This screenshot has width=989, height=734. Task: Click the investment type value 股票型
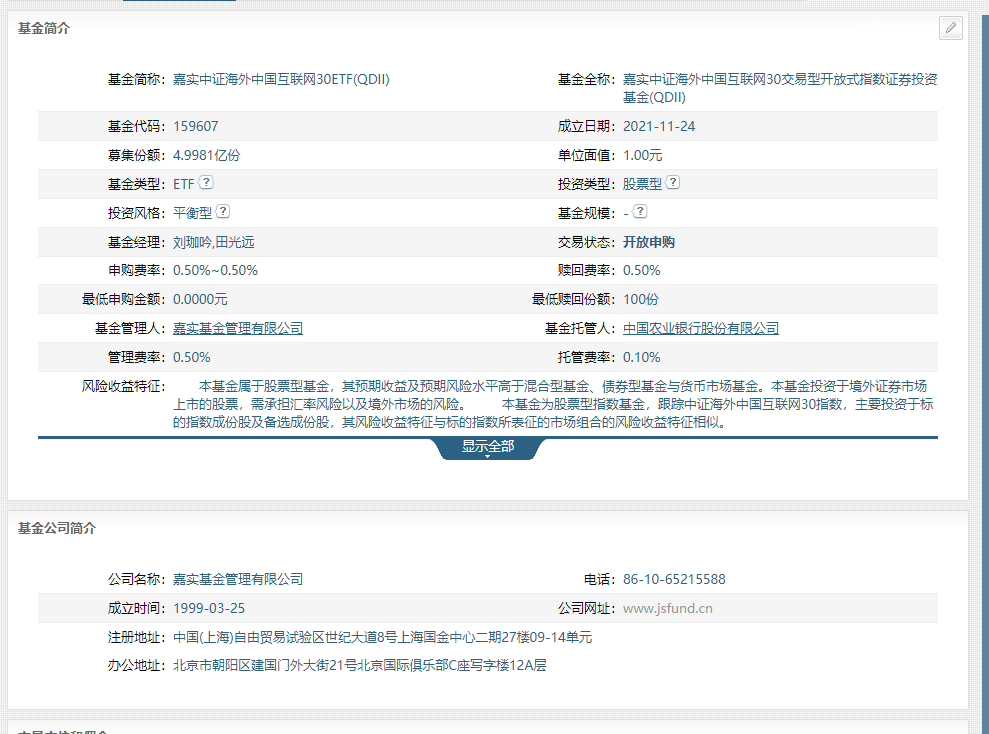(643, 184)
